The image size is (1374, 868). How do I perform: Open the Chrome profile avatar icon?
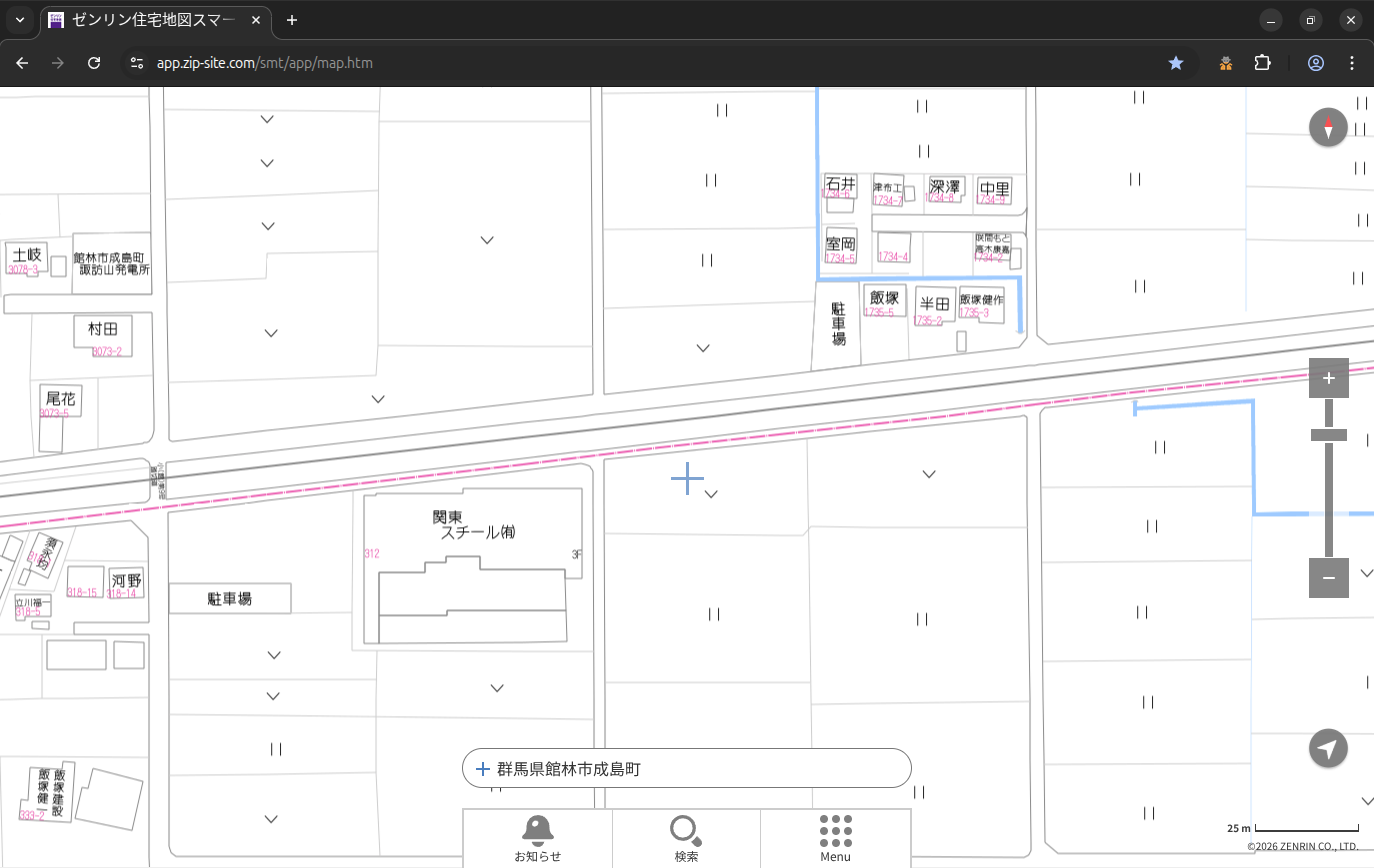[x=1315, y=63]
